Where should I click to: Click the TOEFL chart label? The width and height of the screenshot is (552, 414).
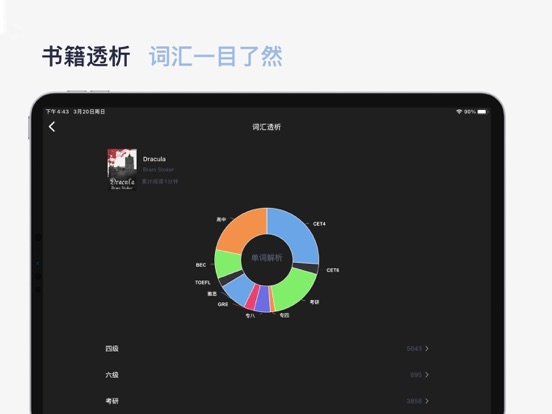click(203, 282)
